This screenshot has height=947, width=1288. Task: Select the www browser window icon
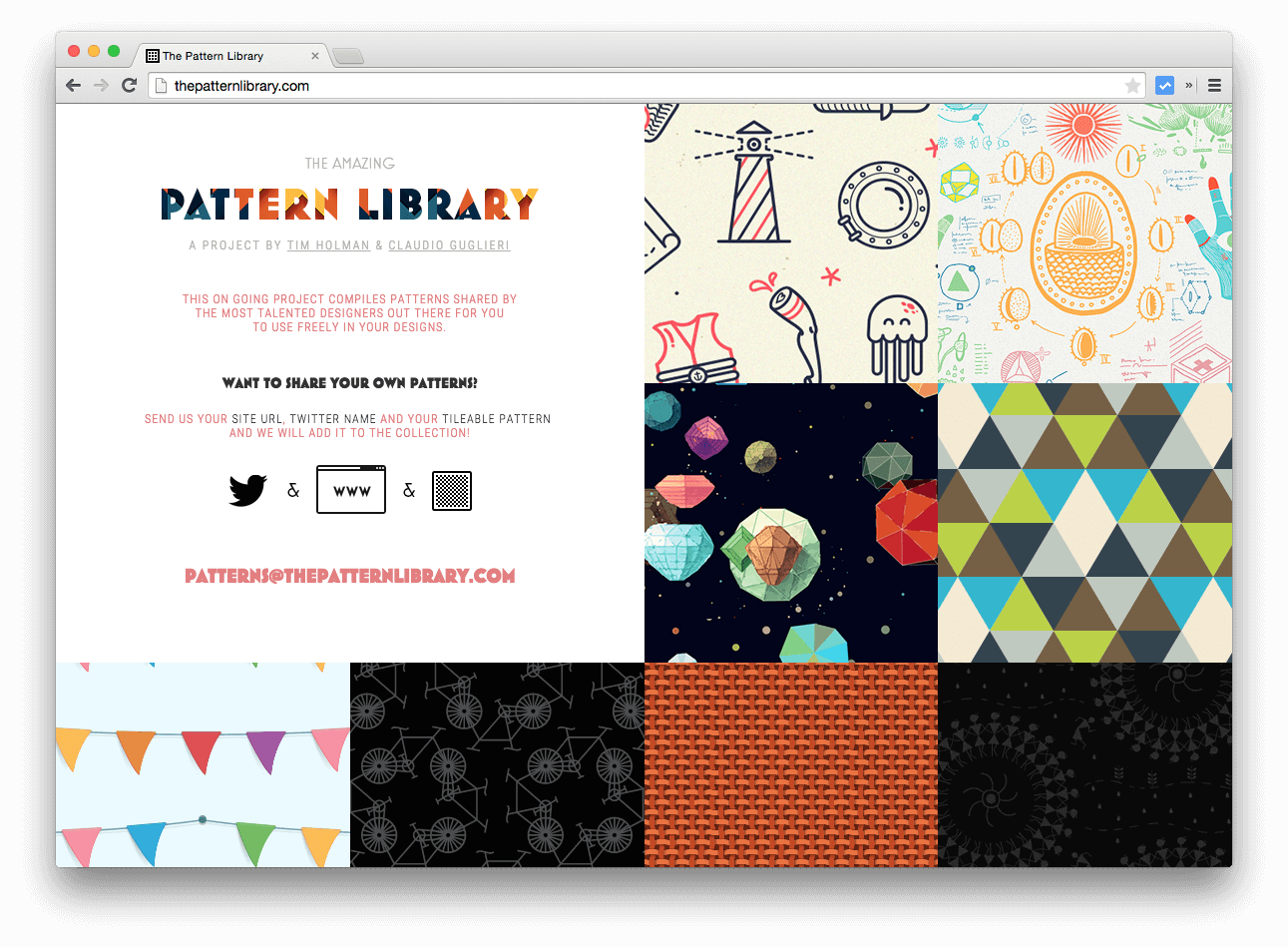pos(350,490)
